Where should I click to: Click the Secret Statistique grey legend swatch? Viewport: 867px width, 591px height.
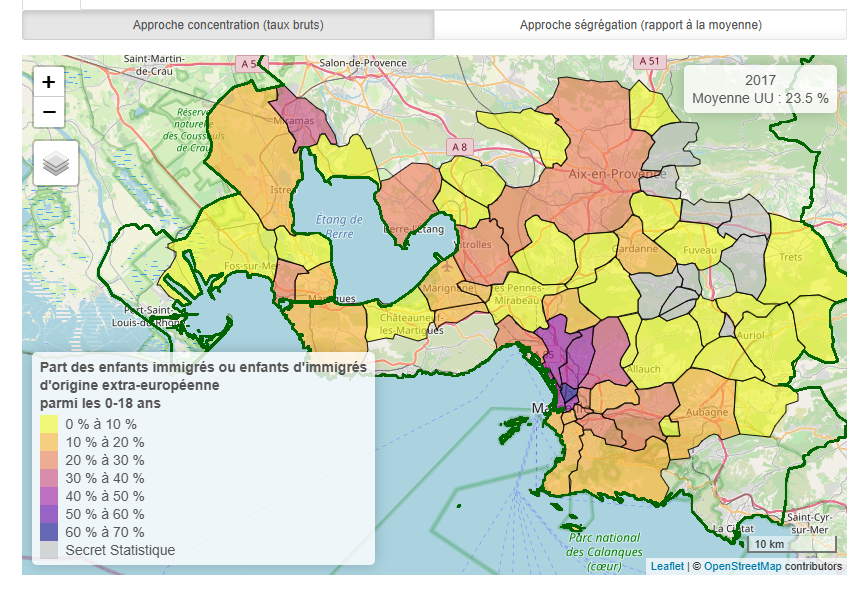[x=50, y=550]
